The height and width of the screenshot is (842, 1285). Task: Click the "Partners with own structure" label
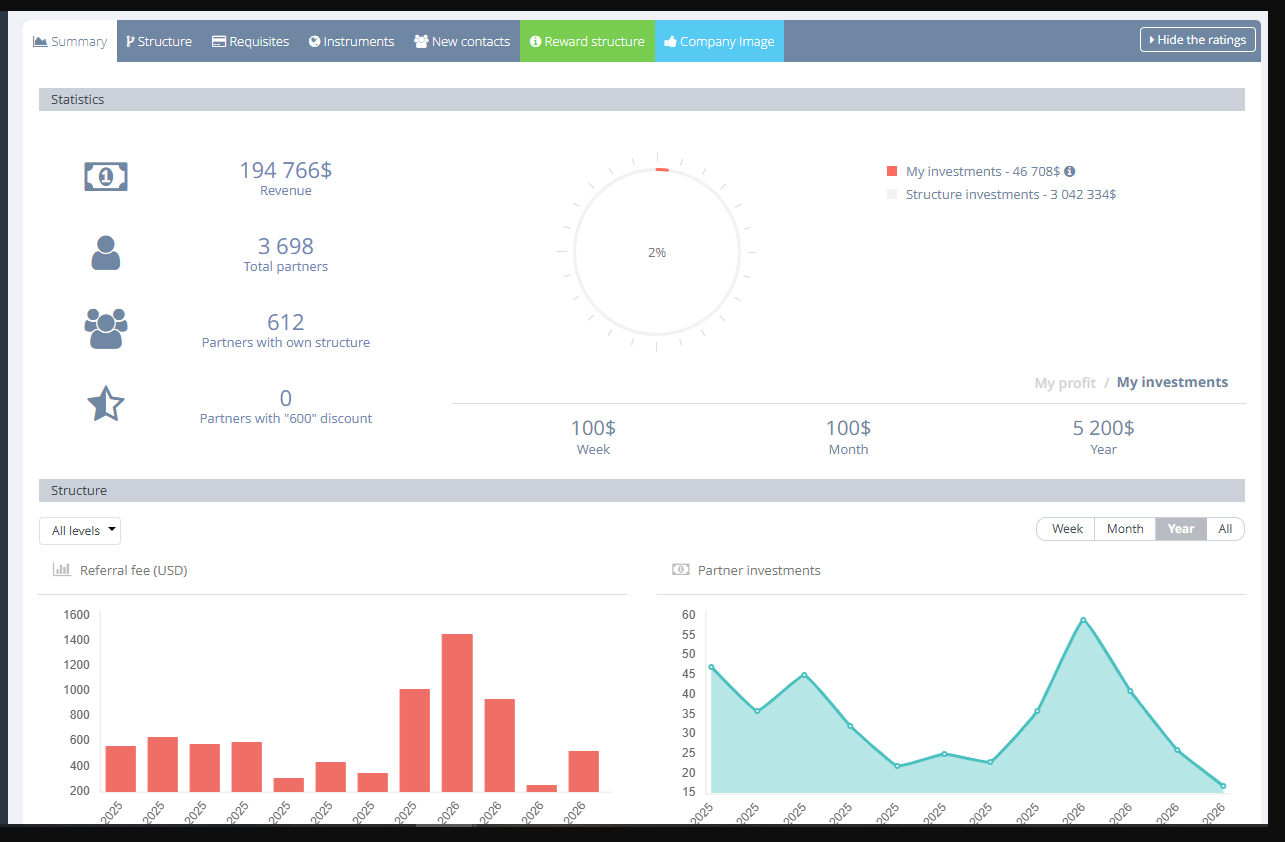point(286,343)
